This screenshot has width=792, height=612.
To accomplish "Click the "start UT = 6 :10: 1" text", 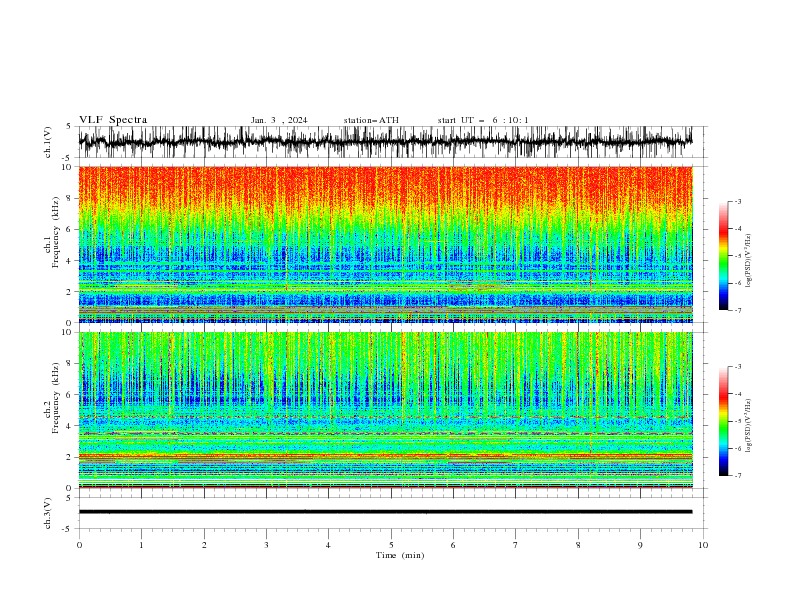I will point(483,120).
